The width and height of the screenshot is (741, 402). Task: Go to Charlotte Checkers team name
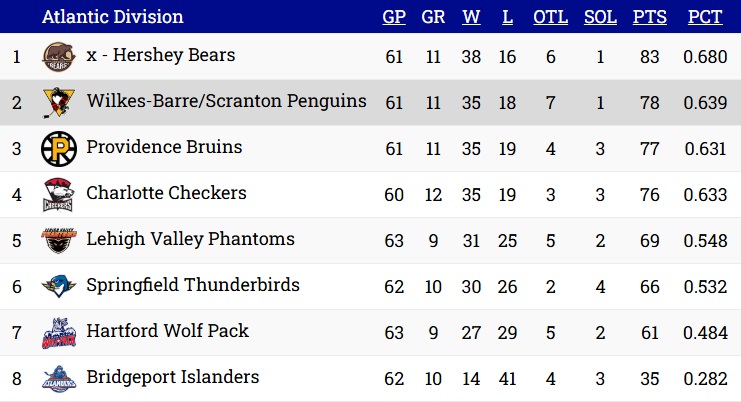tap(166, 193)
